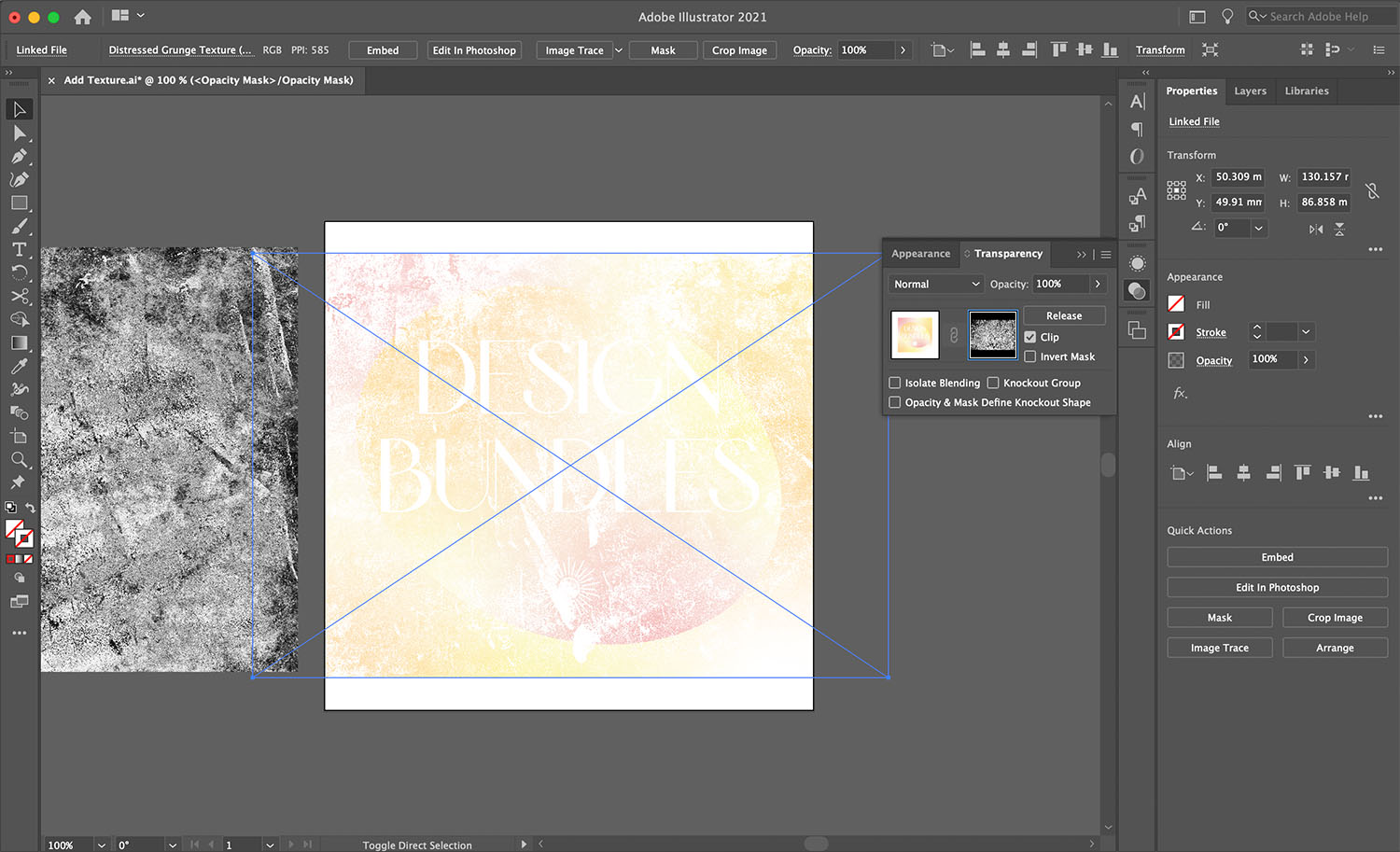This screenshot has height=852, width=1400.
Task: Select the Type tool
Action: click(x=19, y=249)
